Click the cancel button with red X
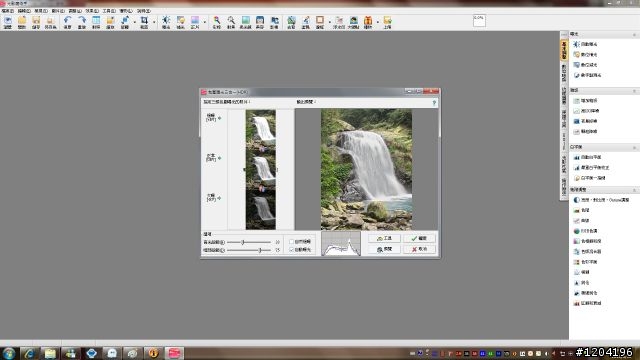The width and height of the screenshot is (640, 360). [x=419, y=249]
